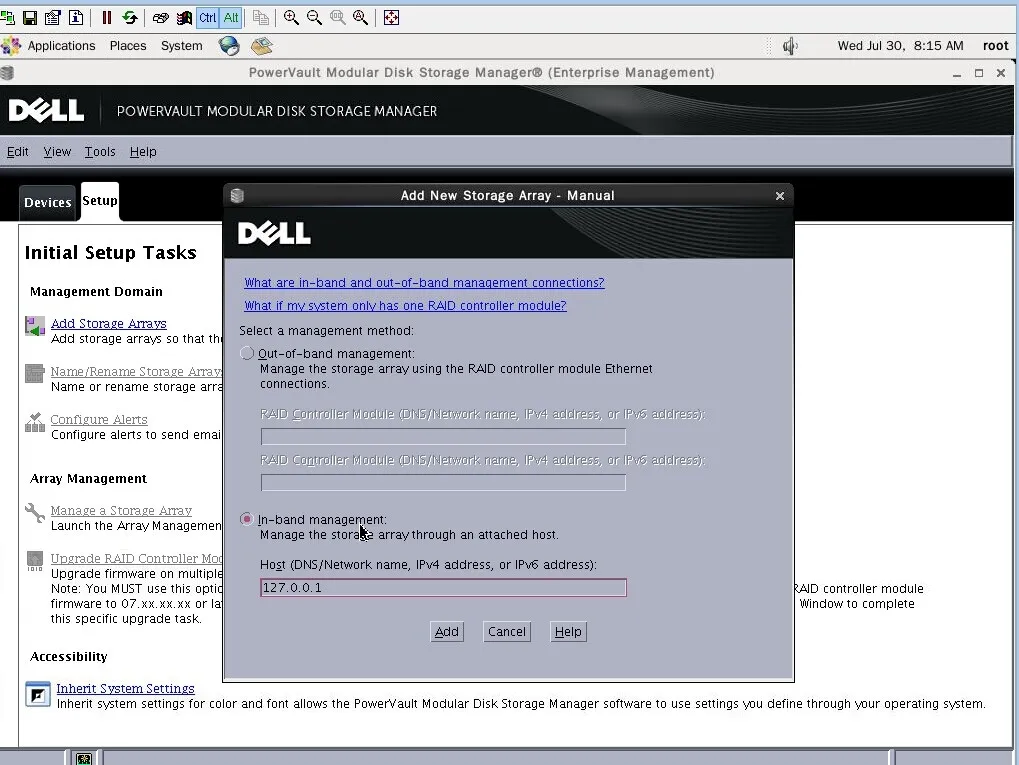Click the Name/Rename Storage Arrays link
This screenshot has height=765, width=1019.
point(136,371)
